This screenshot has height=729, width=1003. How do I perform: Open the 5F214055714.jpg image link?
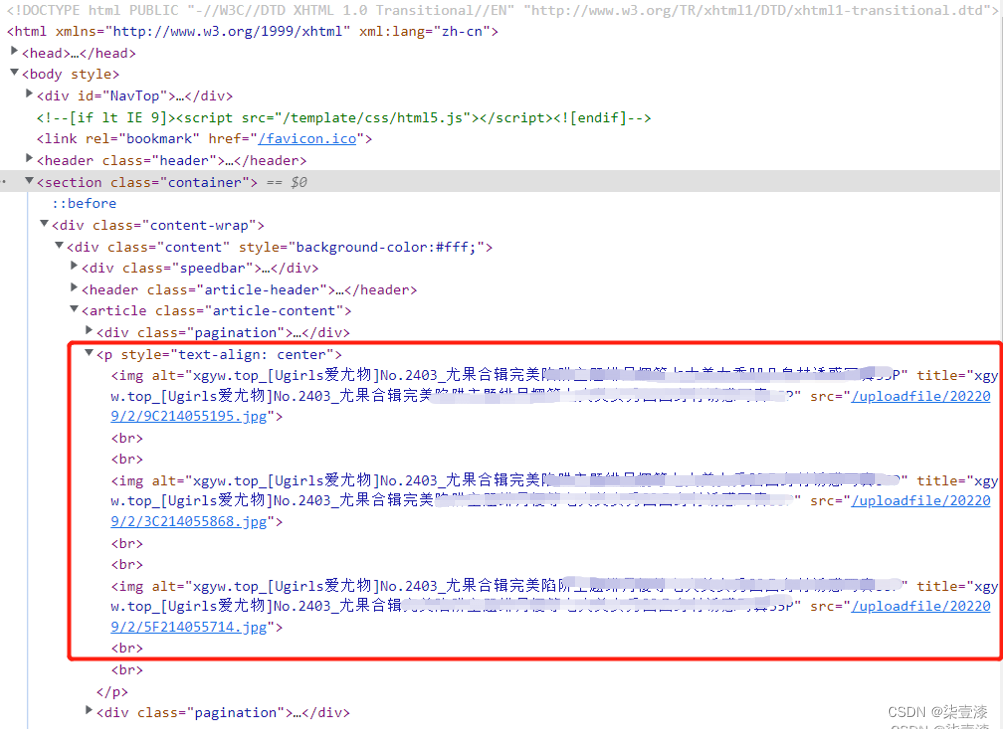pos(189,627)
